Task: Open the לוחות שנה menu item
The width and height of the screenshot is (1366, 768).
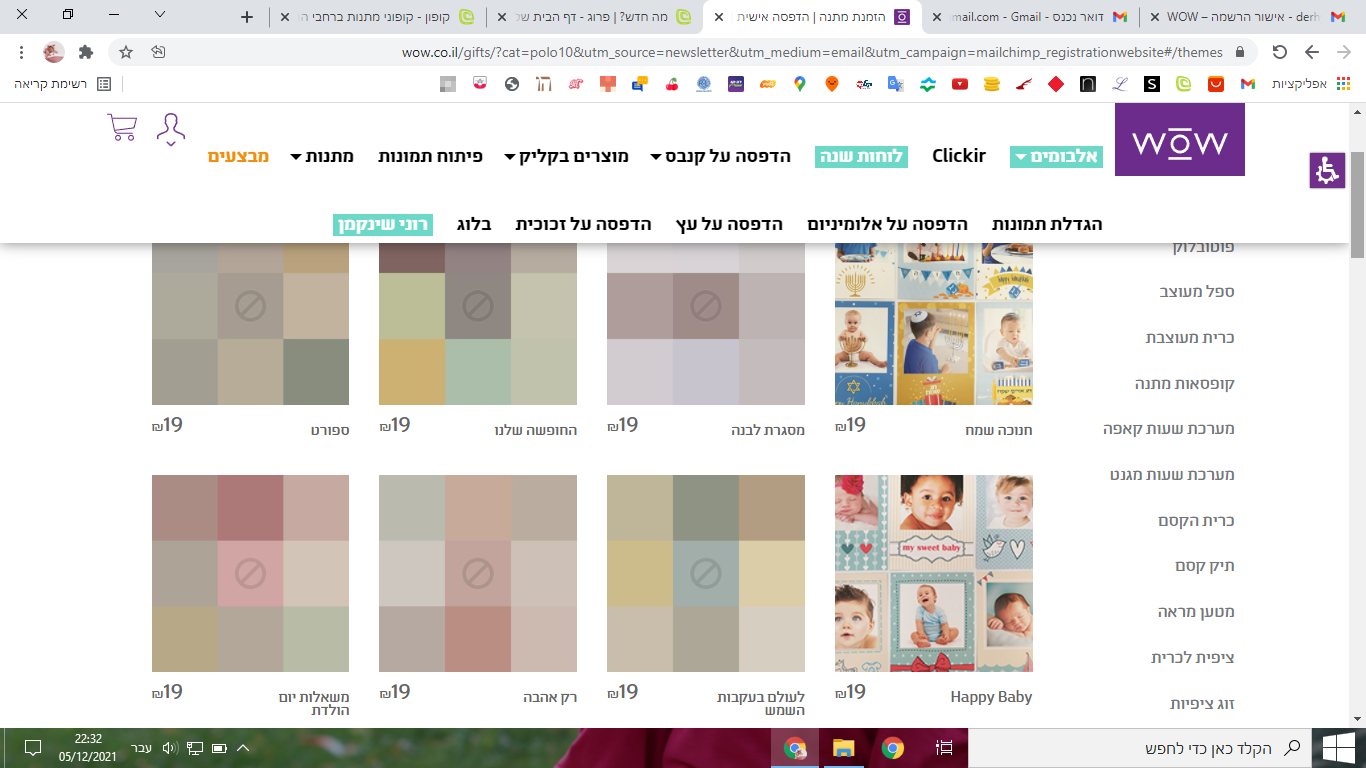Action: pos(861,156)
